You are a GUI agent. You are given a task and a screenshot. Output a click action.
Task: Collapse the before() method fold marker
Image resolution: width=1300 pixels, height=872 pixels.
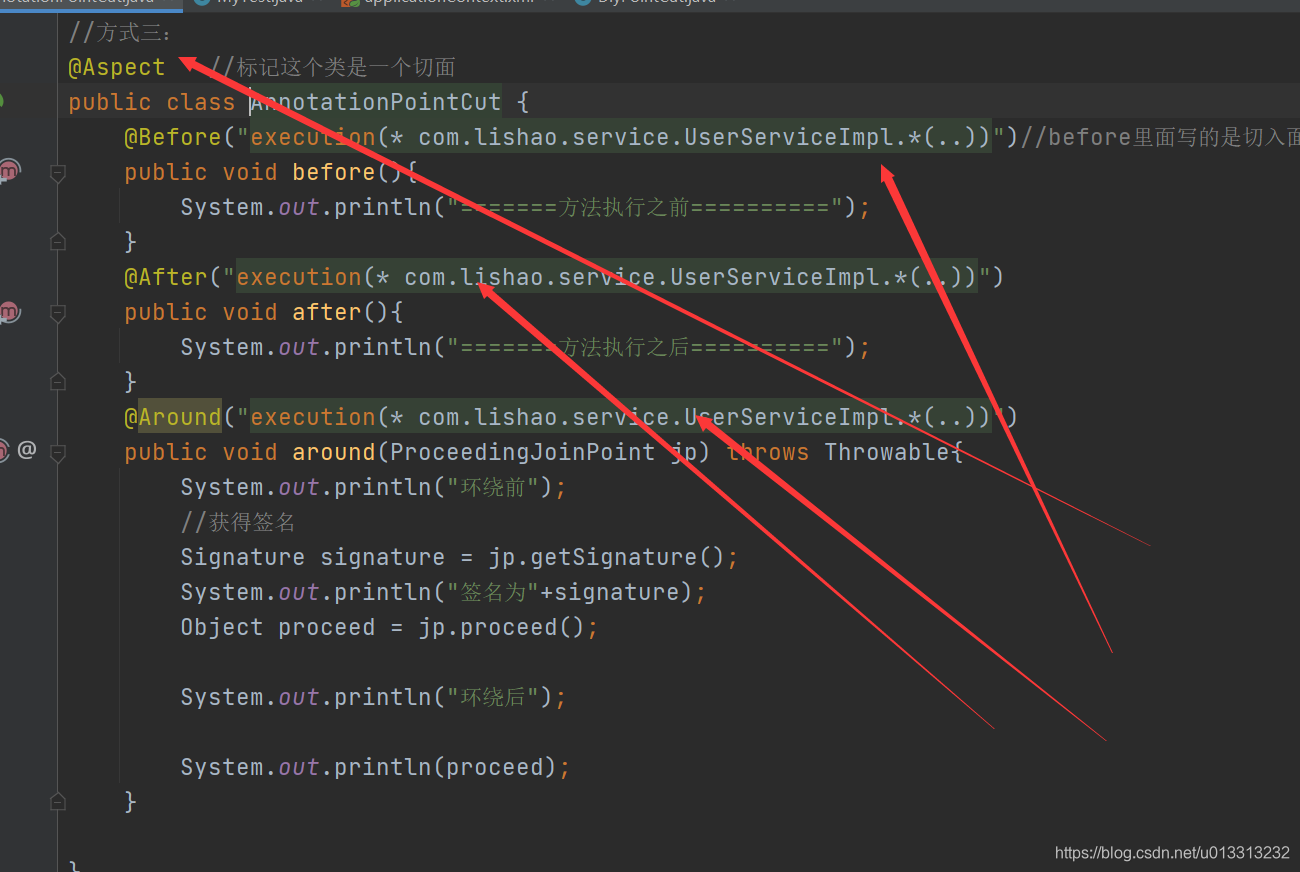click(57, 173)
